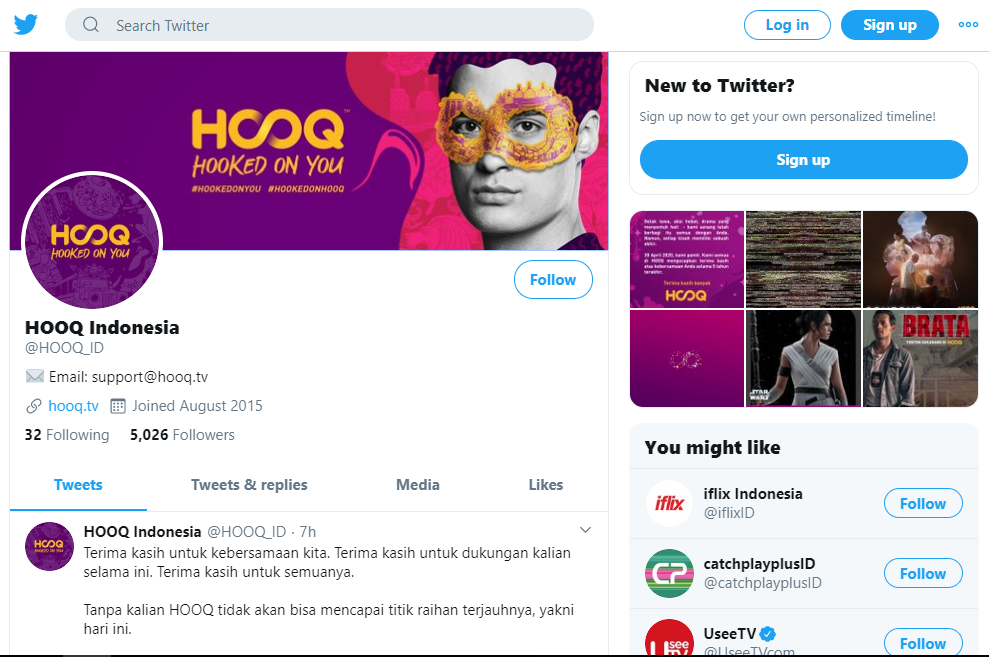This screenshot has width=989, height=657.
Task: Click the search magnifier icon
Action: point(91,24)
